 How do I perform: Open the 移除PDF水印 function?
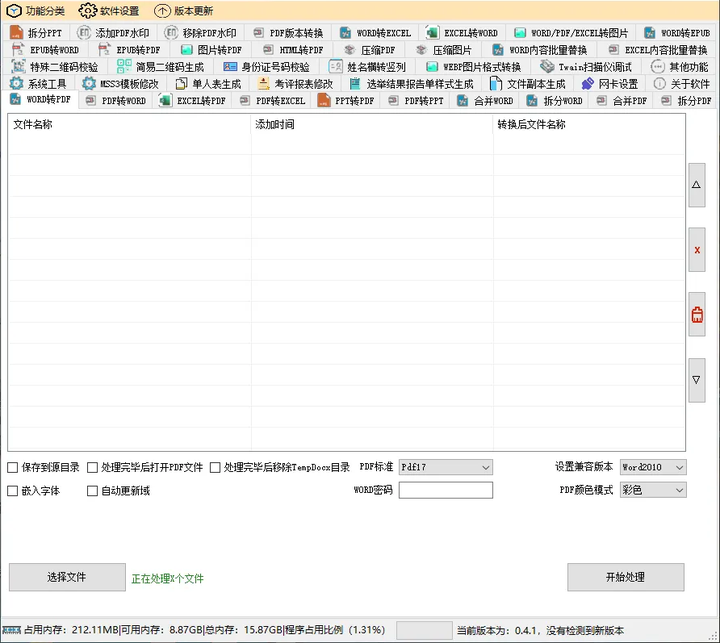(x=200, y=33)
